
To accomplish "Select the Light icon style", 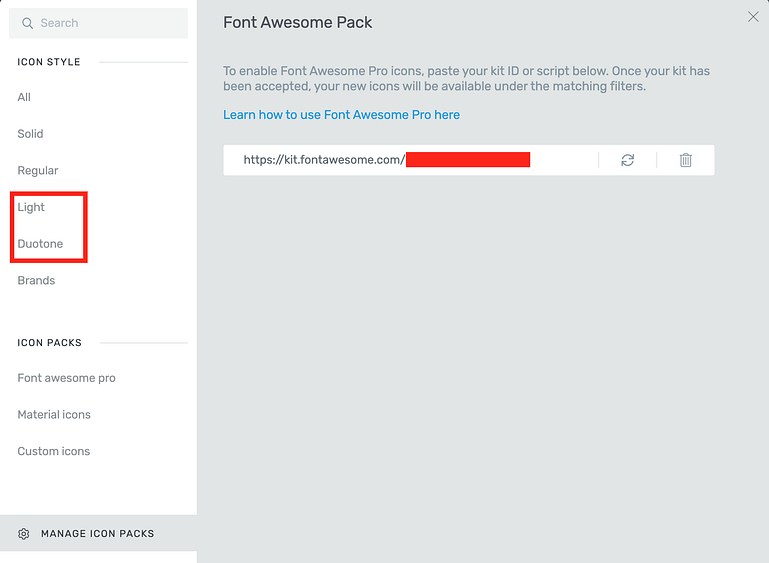I will [x=31, y=207].
